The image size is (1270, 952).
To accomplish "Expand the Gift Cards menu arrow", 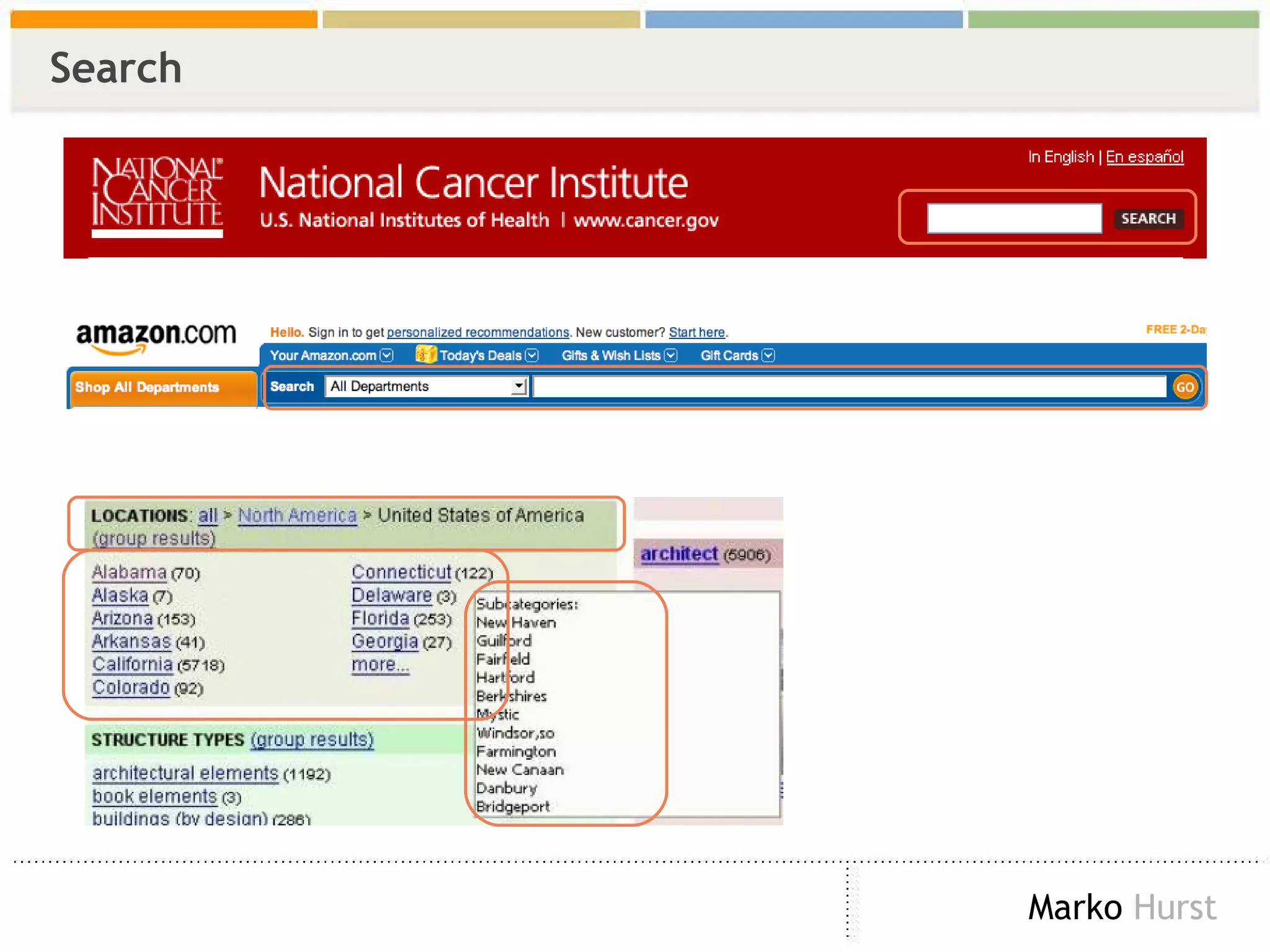I will coord(768,355).
